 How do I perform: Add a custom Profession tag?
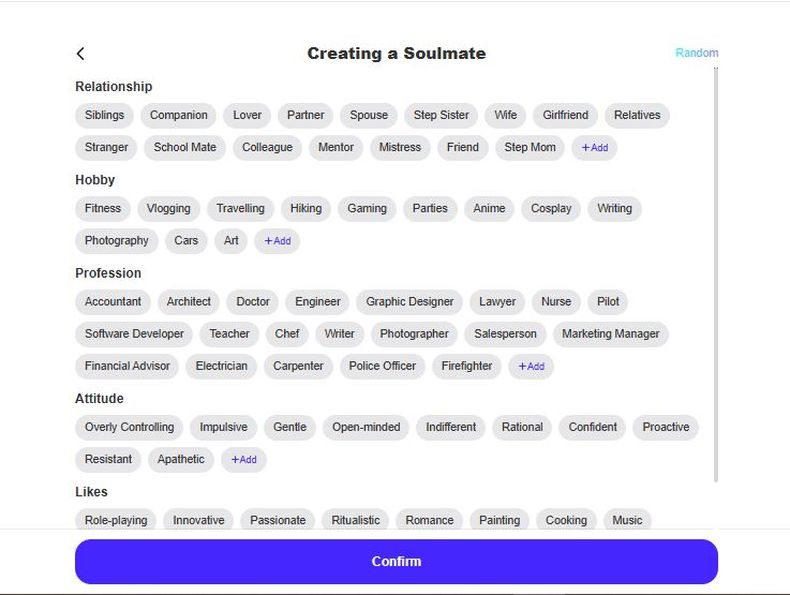(x=530, y=366)
